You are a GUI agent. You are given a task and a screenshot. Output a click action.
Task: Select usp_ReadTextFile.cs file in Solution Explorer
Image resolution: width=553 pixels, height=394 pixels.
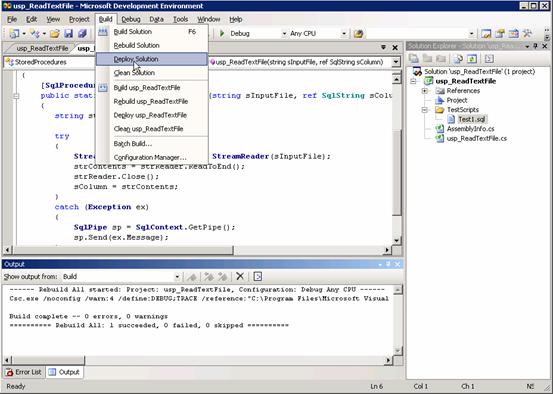coord(476,138)
